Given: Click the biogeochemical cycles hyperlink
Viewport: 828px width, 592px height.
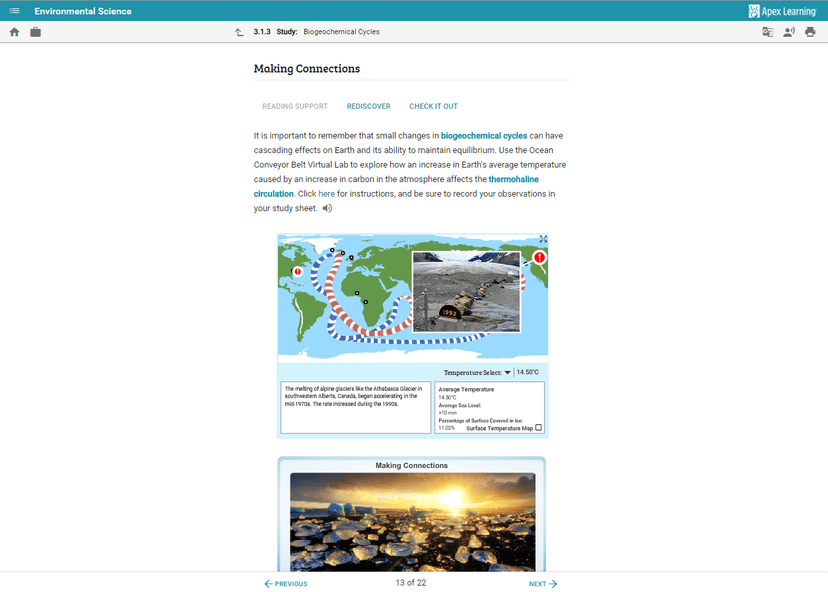Looking at the screenshot, I should click(x=484, y=135).
